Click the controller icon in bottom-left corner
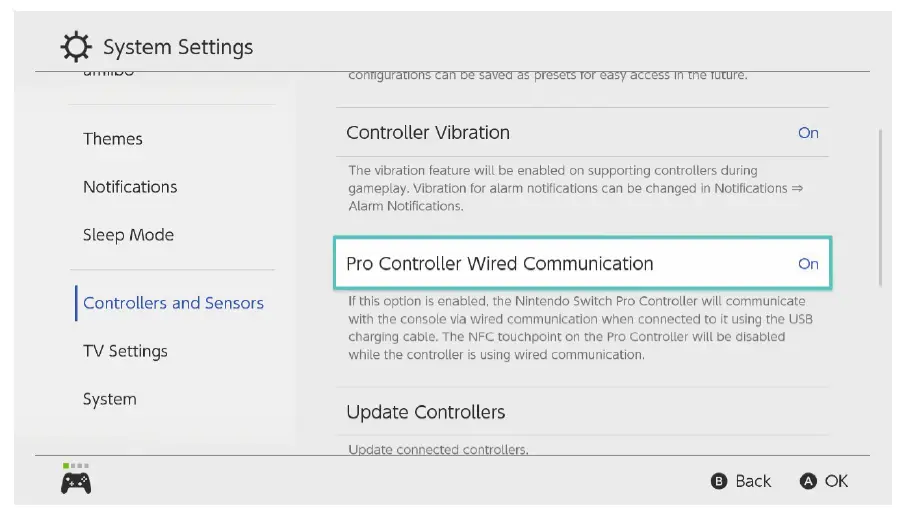Screen dimensions: 902x515 pyautogui.click(x=76, y=483)
